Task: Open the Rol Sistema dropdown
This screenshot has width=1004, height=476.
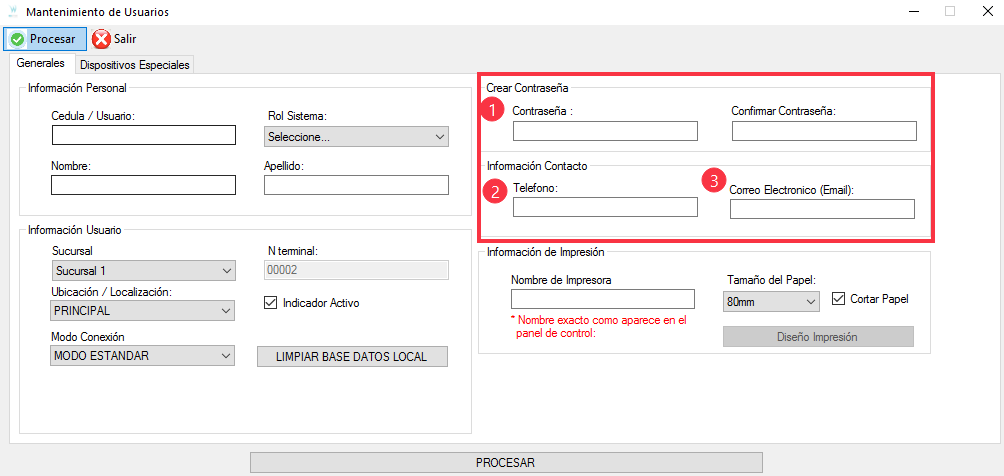Action: tap(356, 137)
